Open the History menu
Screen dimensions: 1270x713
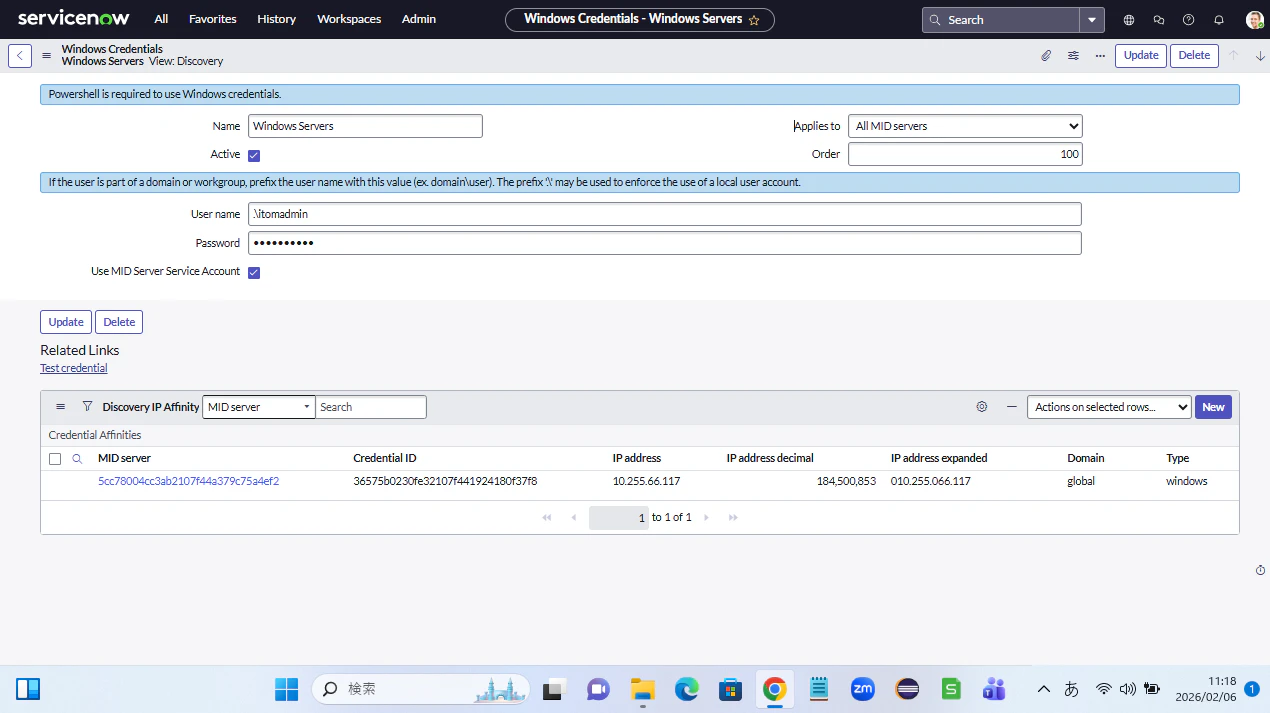tap(276, 19)
